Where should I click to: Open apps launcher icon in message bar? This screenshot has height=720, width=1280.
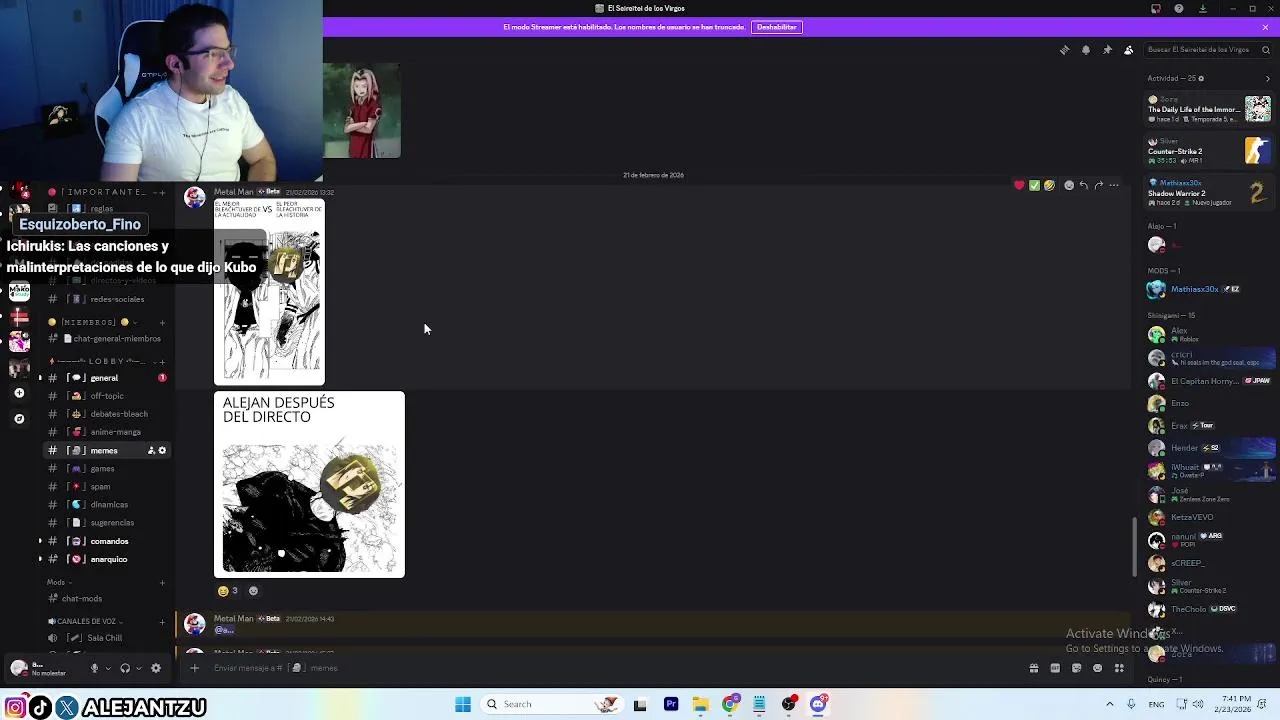coord(1120,668)
